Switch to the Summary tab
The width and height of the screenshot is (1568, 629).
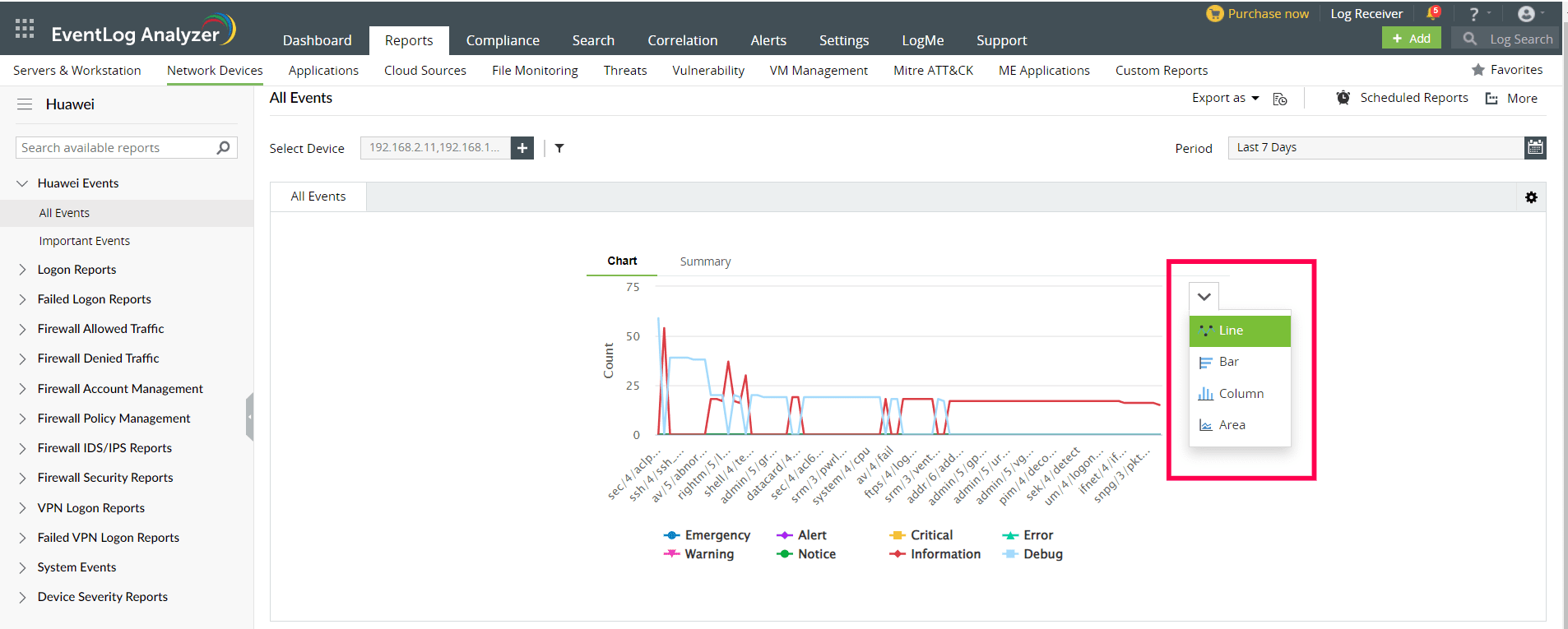point(705,261)
